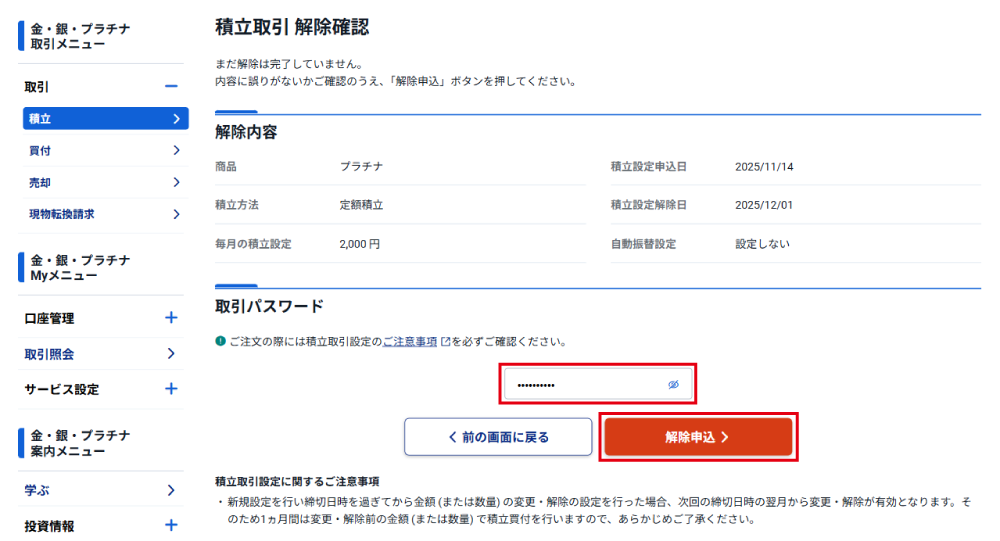Toggle password visibility eye icon
Image resolution: width=1000 pixels, height=541 pixels.
pos(673,385)
